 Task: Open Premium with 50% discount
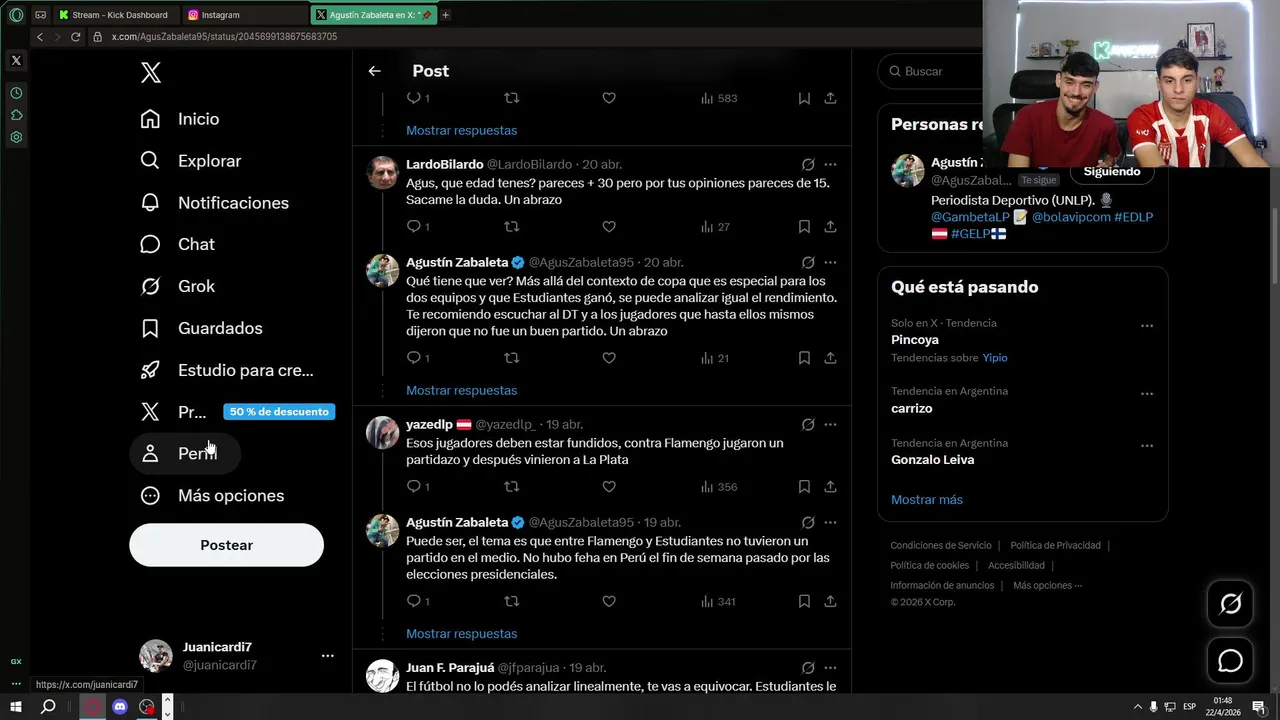point(236,412)
